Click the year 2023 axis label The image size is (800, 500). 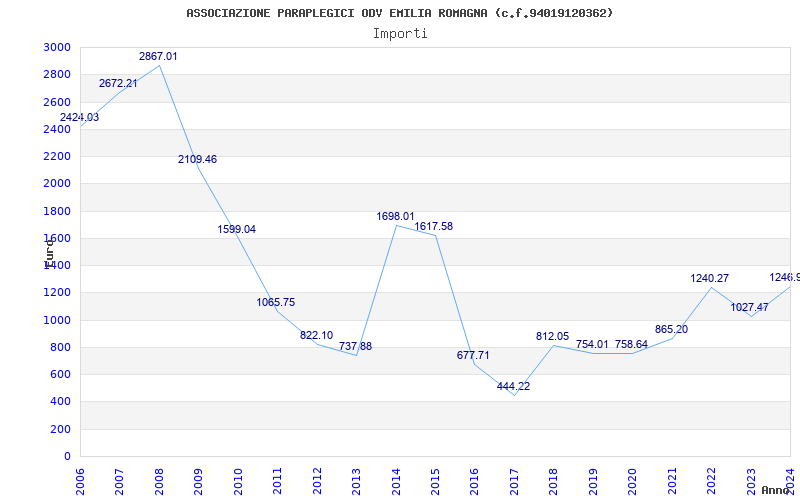point(751,482)
